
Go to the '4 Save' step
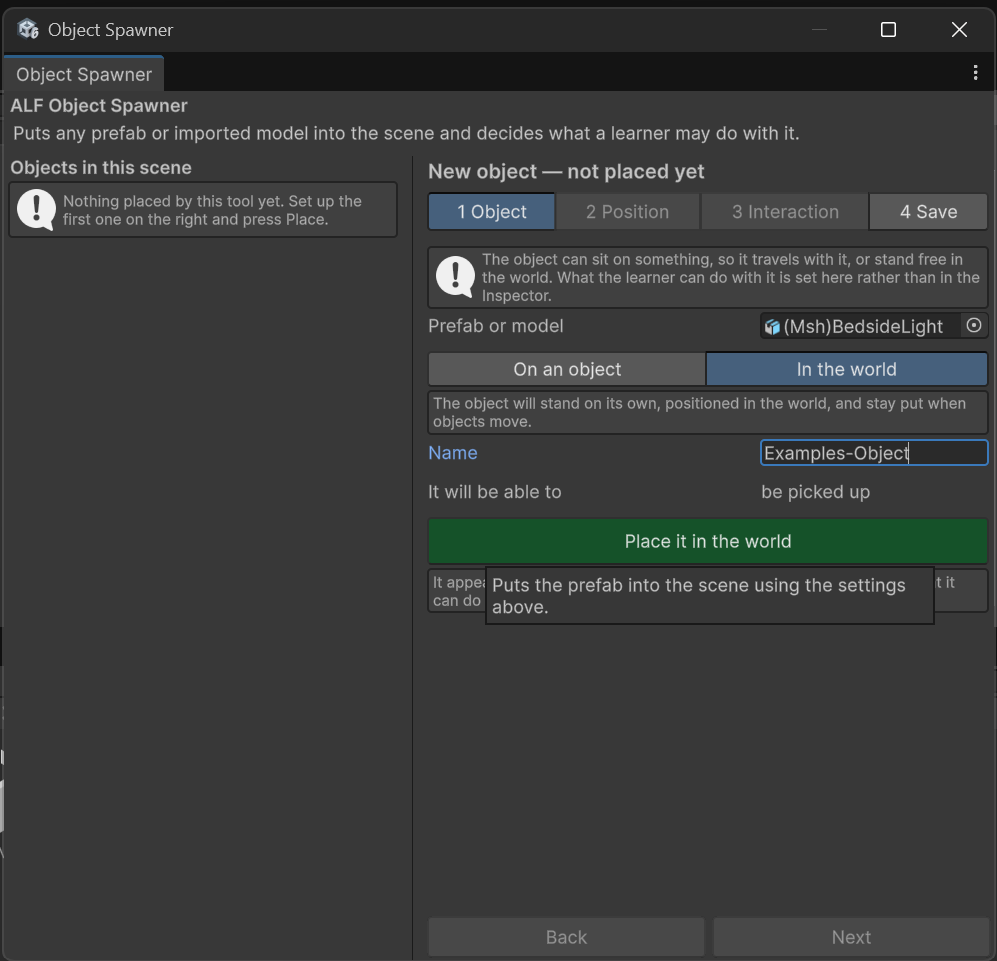point(928,212)
